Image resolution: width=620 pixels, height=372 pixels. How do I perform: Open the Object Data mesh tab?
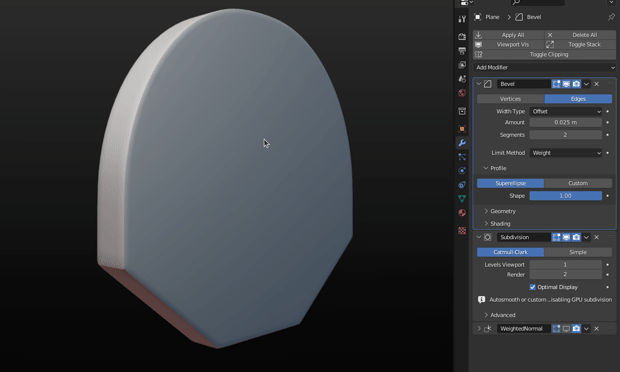coord(462,198)
